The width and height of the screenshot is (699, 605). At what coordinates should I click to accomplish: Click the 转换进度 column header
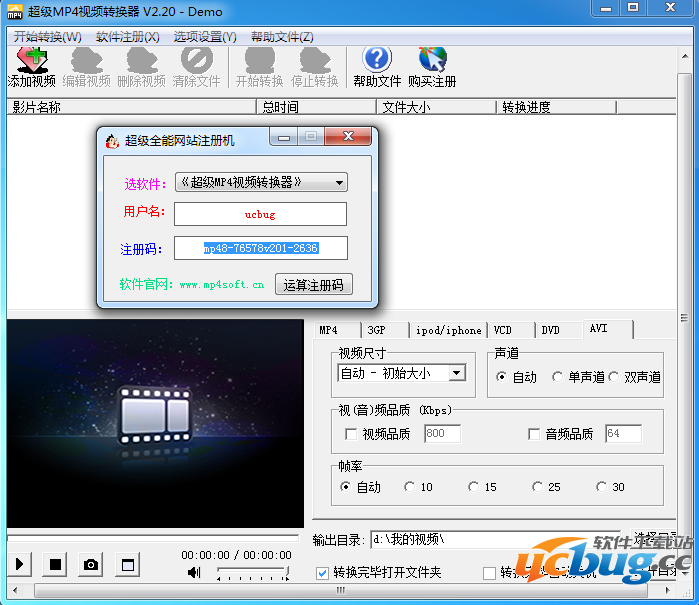pos(556,107)
